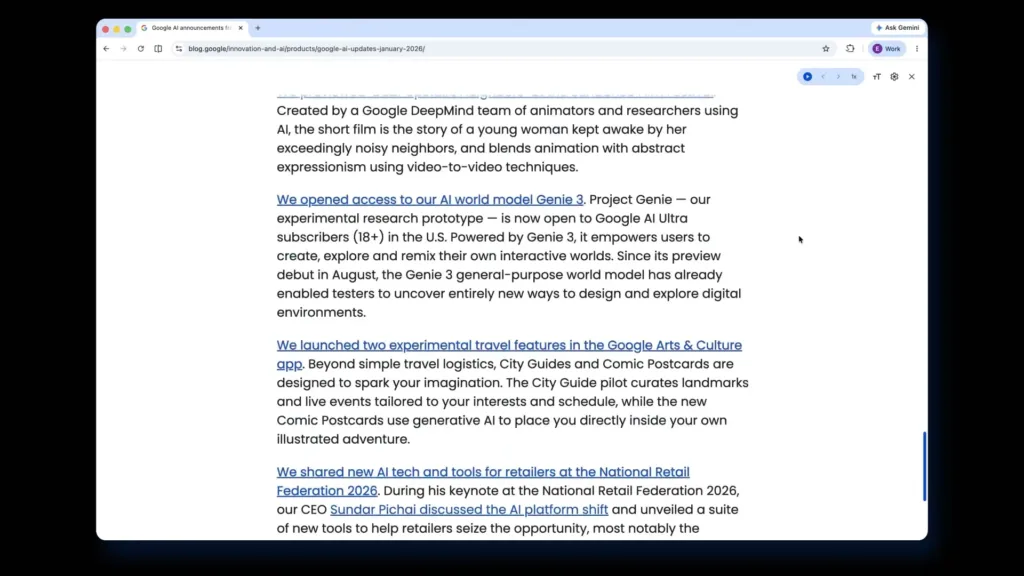Dismiss the read-aloud bar with the X
Screen dimensions: 1024x576
911,76
